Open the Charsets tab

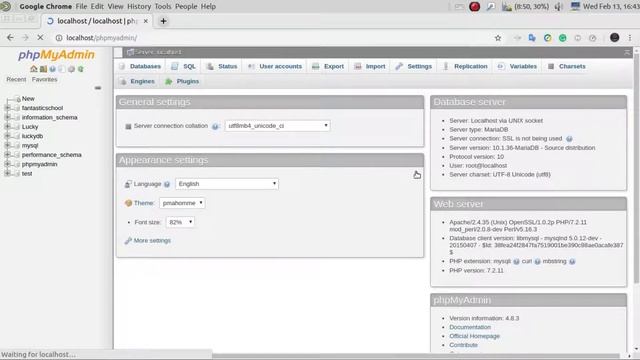pyautogui.click(x=567, y=66)
